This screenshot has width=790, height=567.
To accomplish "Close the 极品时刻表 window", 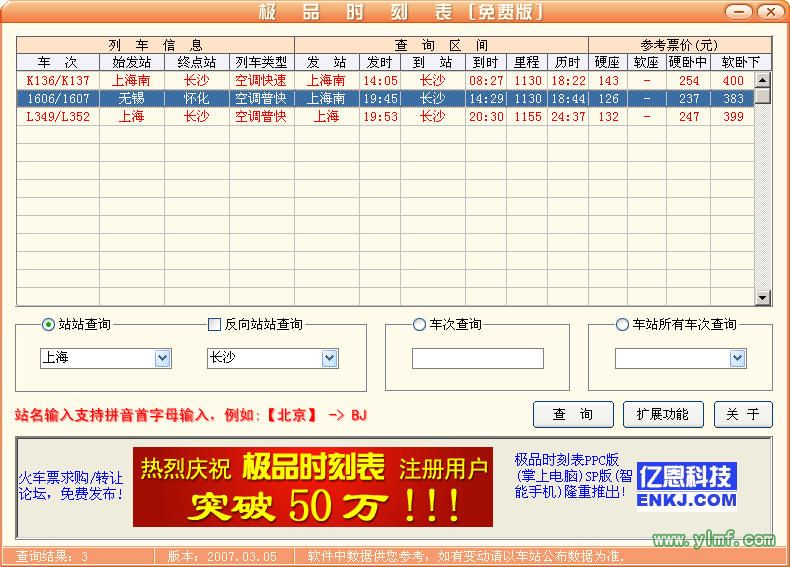I will coord(770,12).
